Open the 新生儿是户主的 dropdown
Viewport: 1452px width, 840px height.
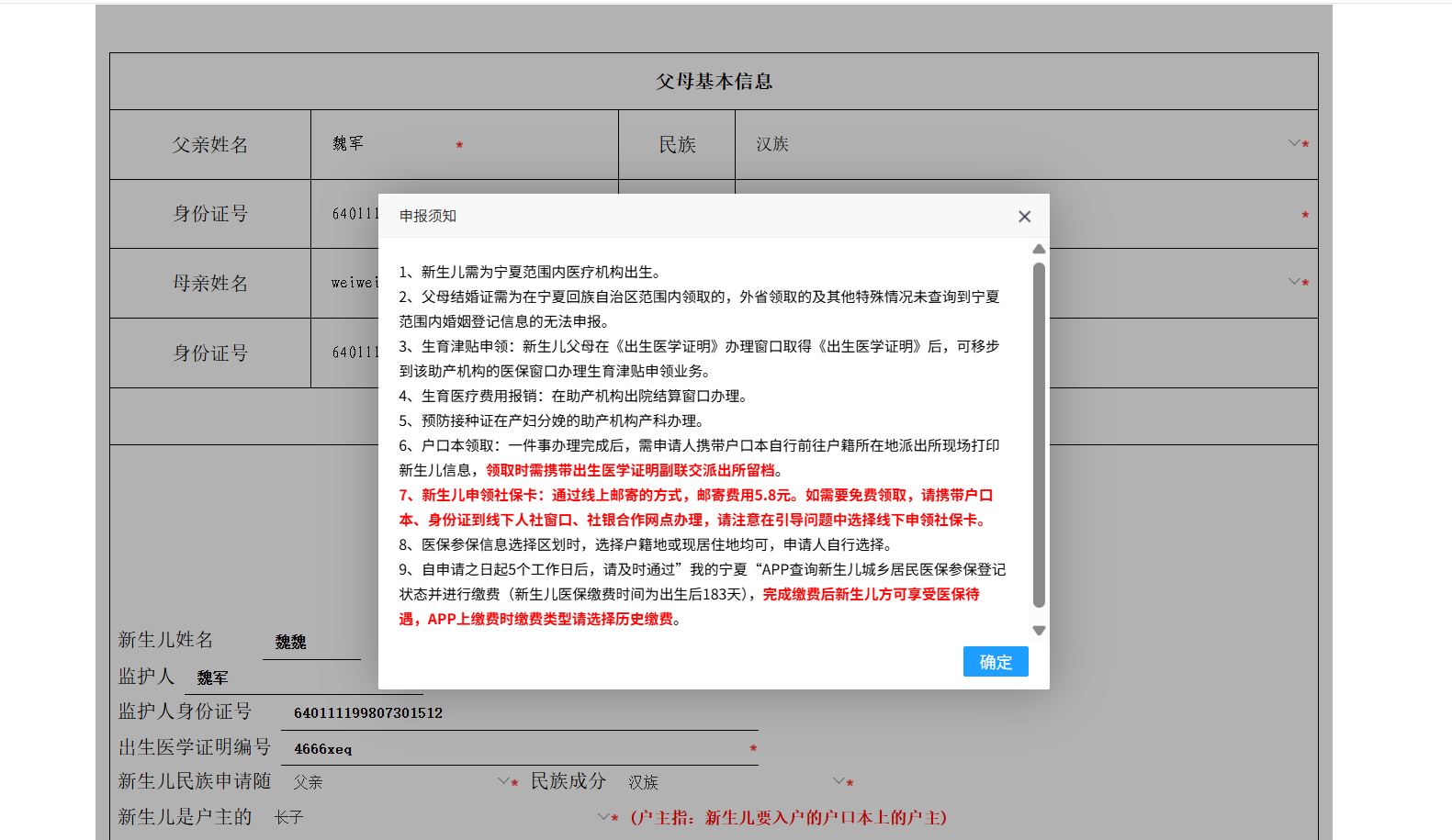(x=603, y=816)
